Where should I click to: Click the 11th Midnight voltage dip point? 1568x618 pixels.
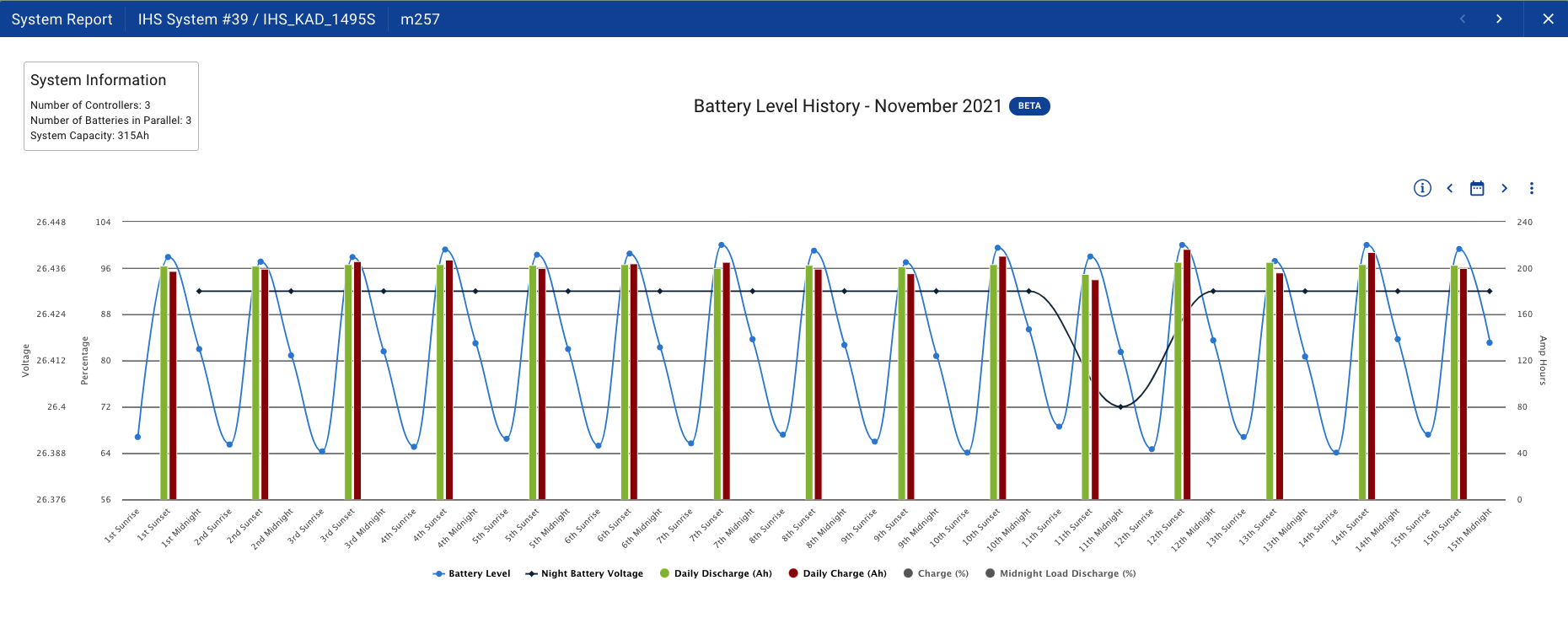pos(1120,407)
